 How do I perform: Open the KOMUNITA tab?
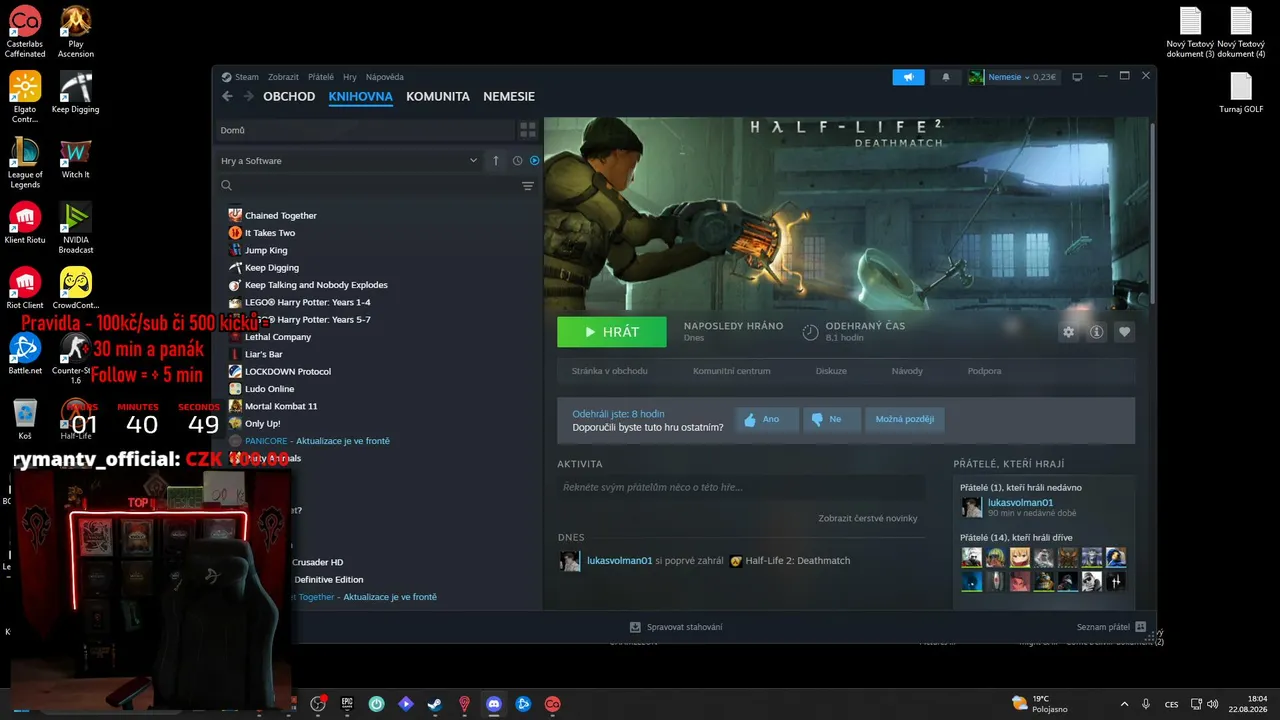(x=438, y=97)
